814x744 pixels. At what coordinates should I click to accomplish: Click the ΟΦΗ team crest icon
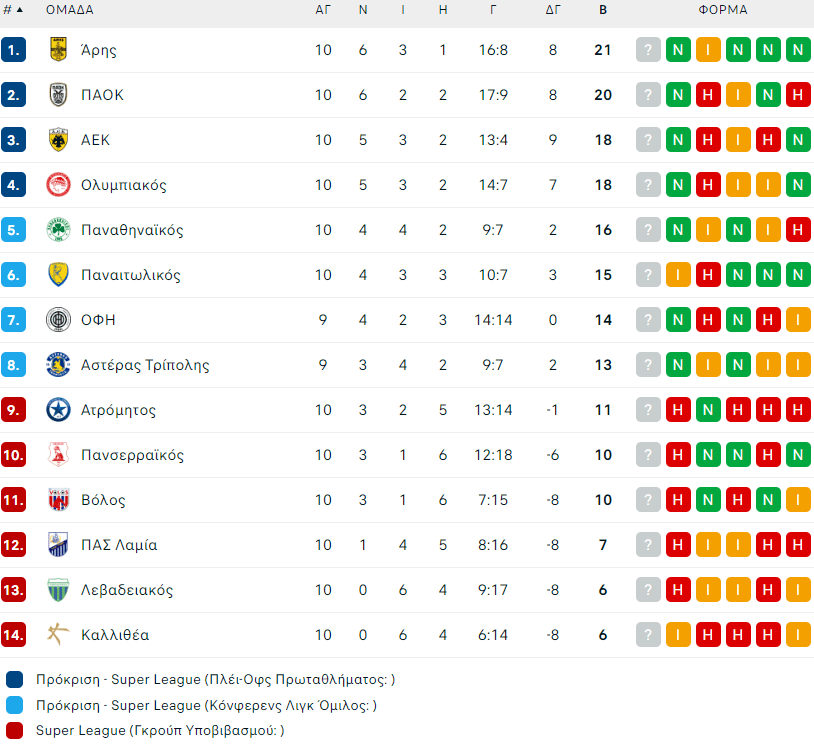(x=58, y=320)
